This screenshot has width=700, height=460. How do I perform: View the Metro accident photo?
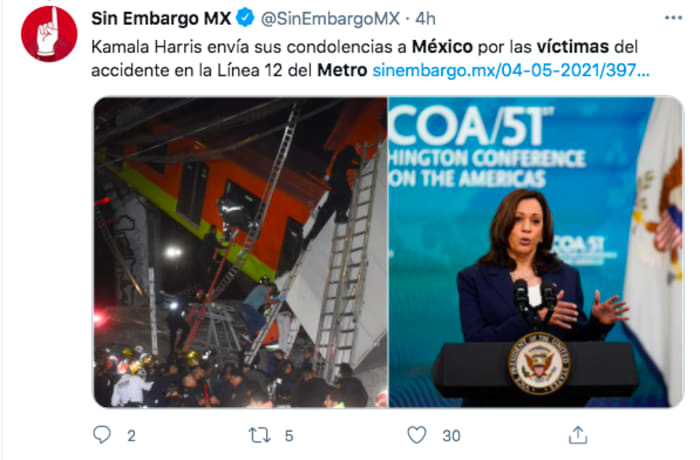coord(241,252)
